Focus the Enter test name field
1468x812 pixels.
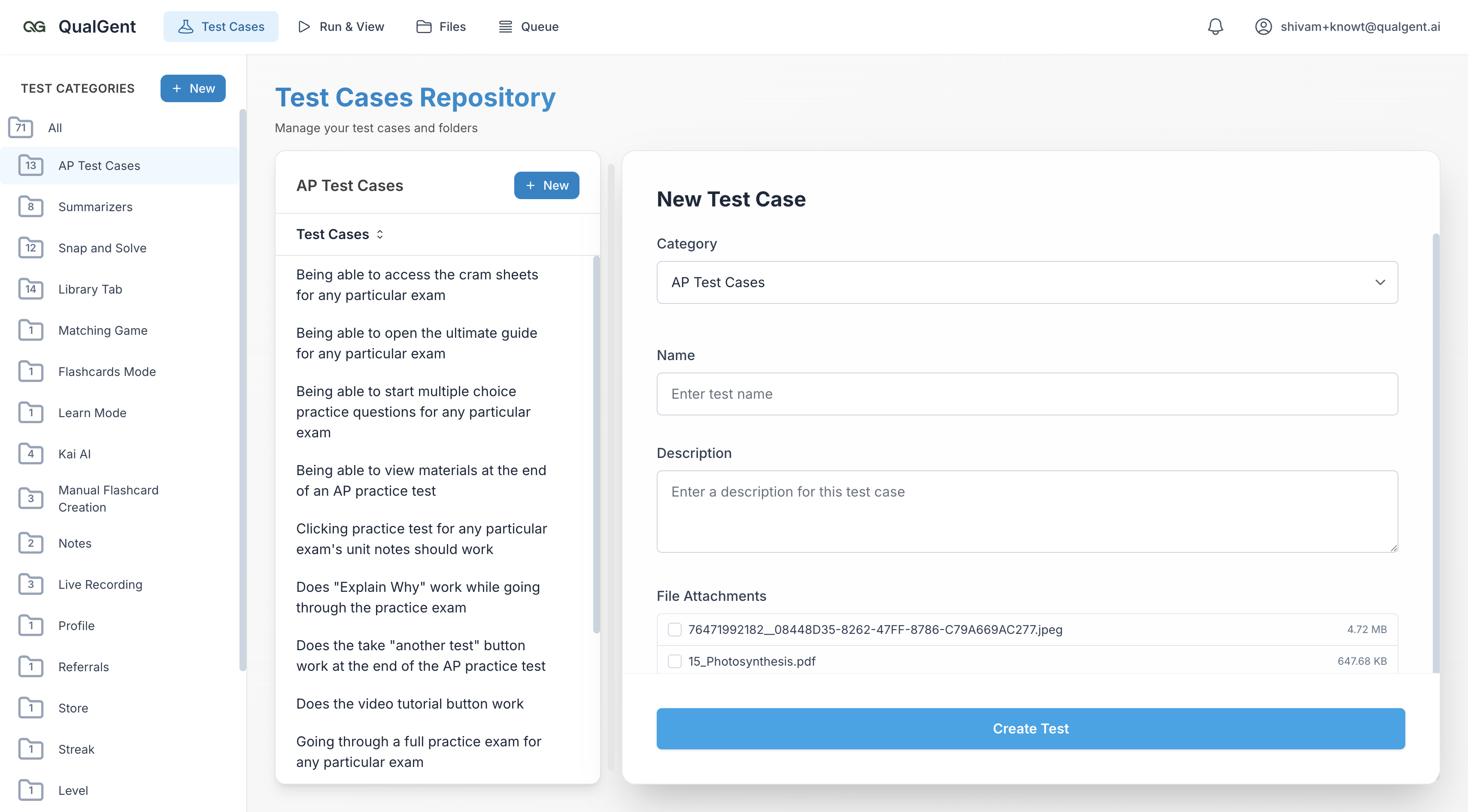[x=1027, y=394]
